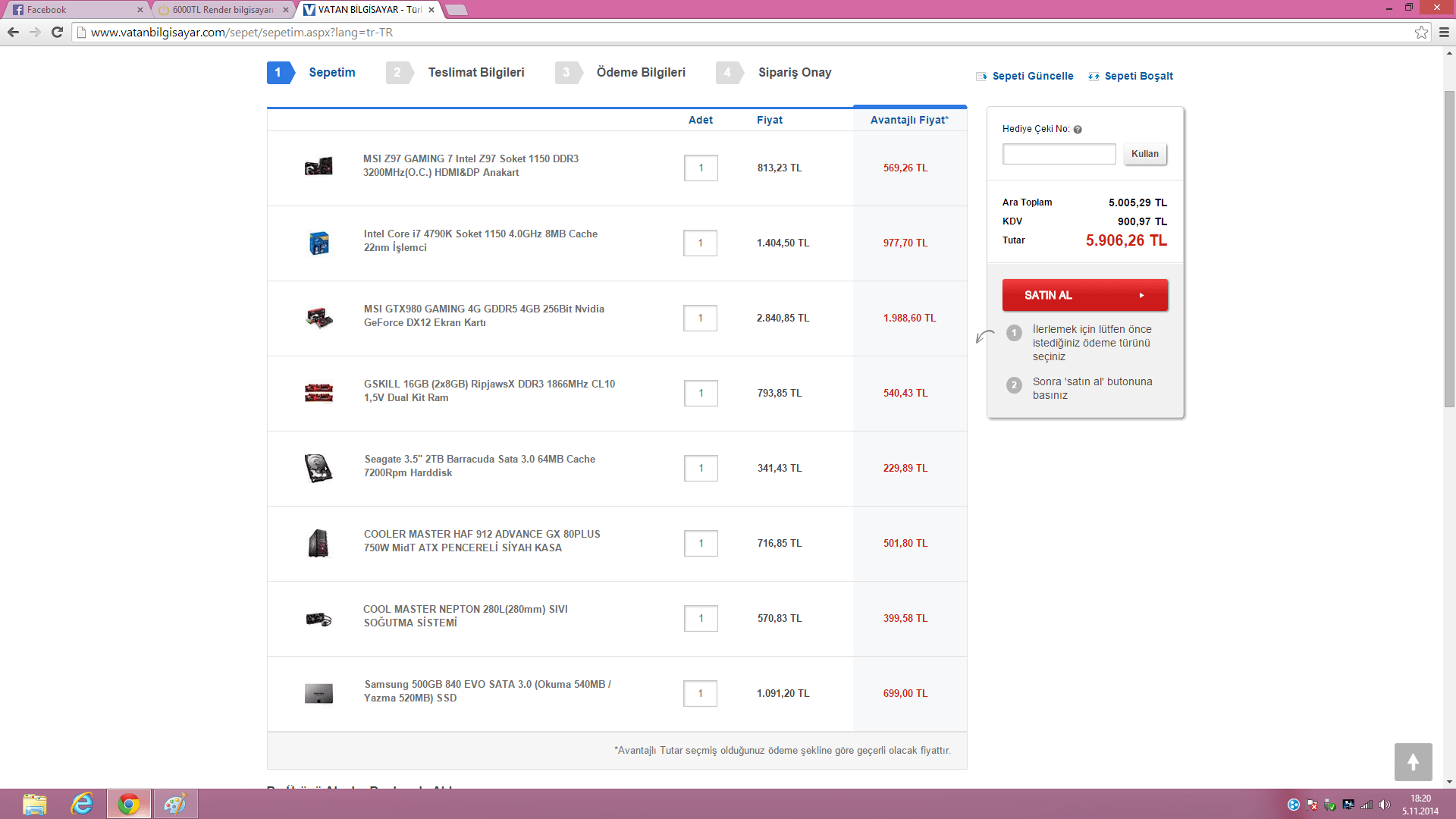The width and height of the screenshot is (1456, 819).
Task: Click the taskbar volume speaker icon
Action: tap(1385, 805)
